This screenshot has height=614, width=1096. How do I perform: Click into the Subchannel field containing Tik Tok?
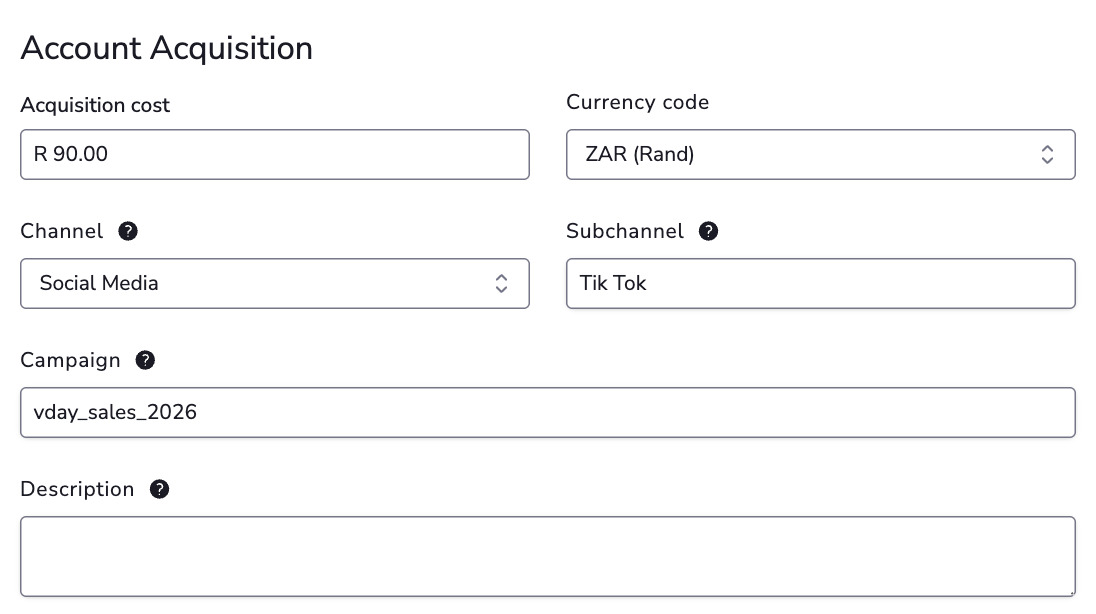tap(821, 283)
